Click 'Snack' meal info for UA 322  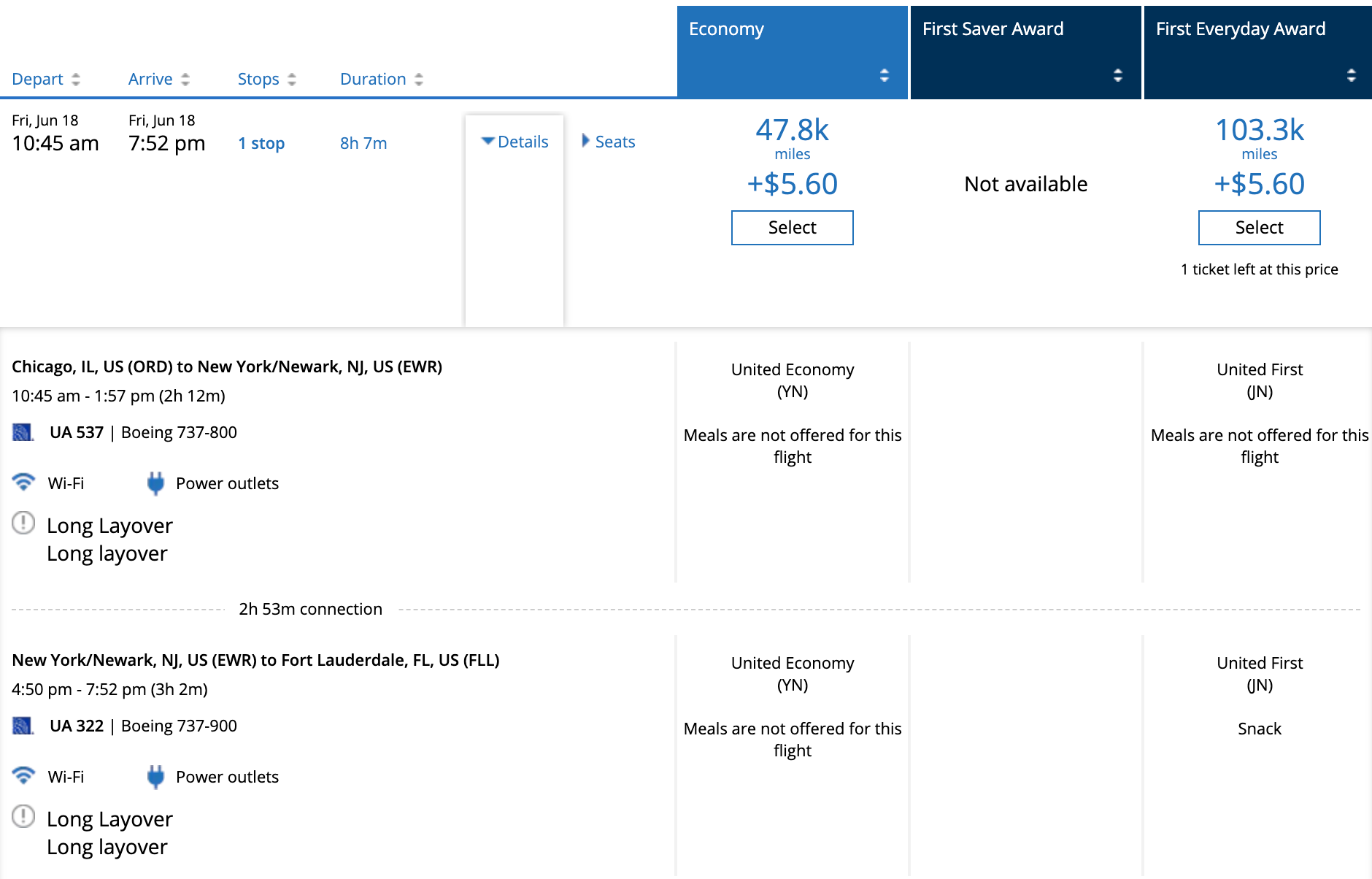pyautogui.click(x=1260, y=729)
